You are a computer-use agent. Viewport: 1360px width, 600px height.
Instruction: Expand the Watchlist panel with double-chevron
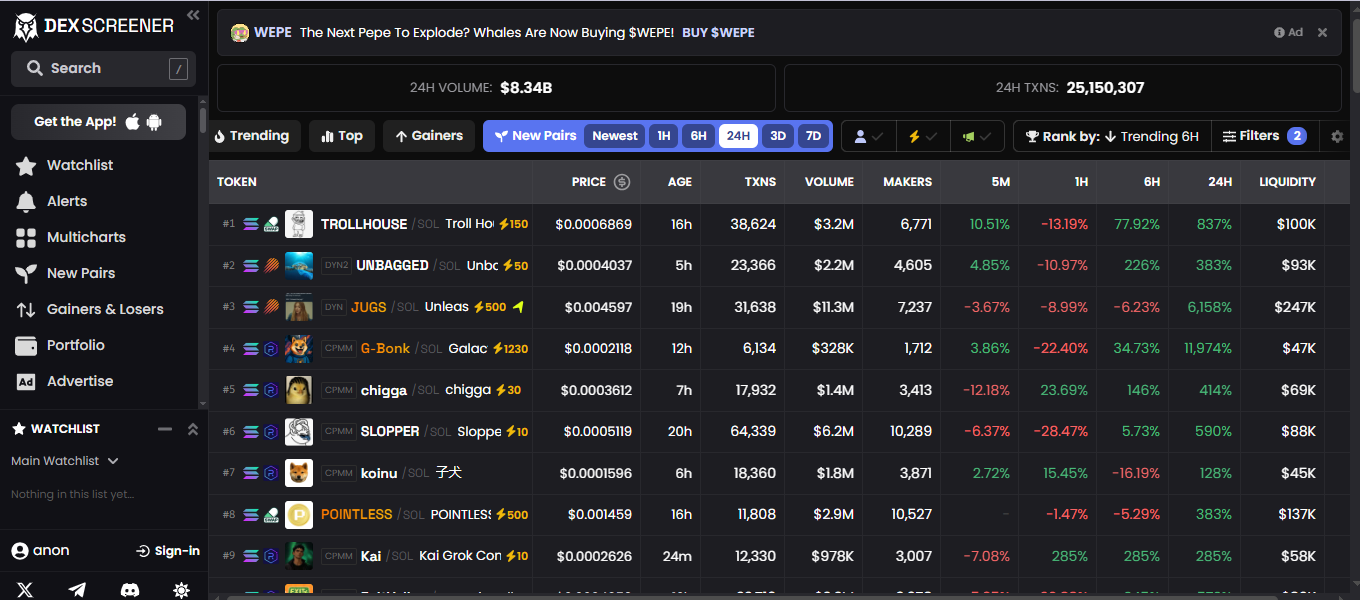point(193,429)
